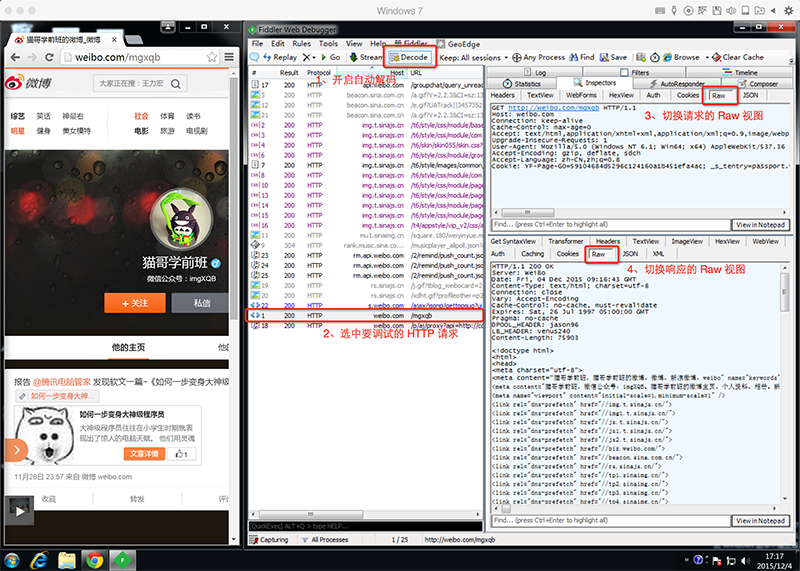The image size is (800, 571).
Task: Expand the Fiddler toolbar overflow arrow
Action: tap(791, 61)
